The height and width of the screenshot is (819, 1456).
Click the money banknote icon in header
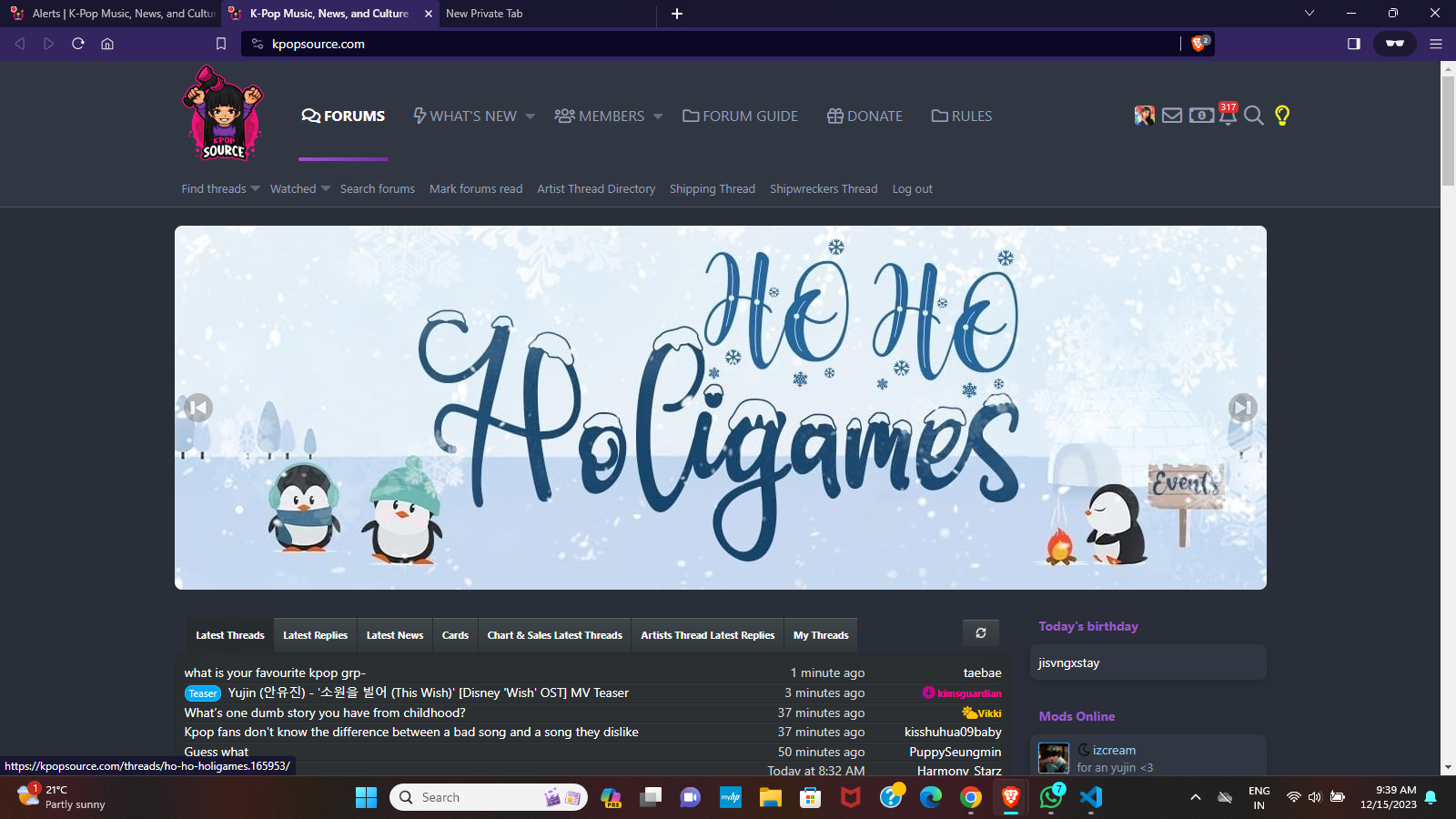pos(1201,116)
